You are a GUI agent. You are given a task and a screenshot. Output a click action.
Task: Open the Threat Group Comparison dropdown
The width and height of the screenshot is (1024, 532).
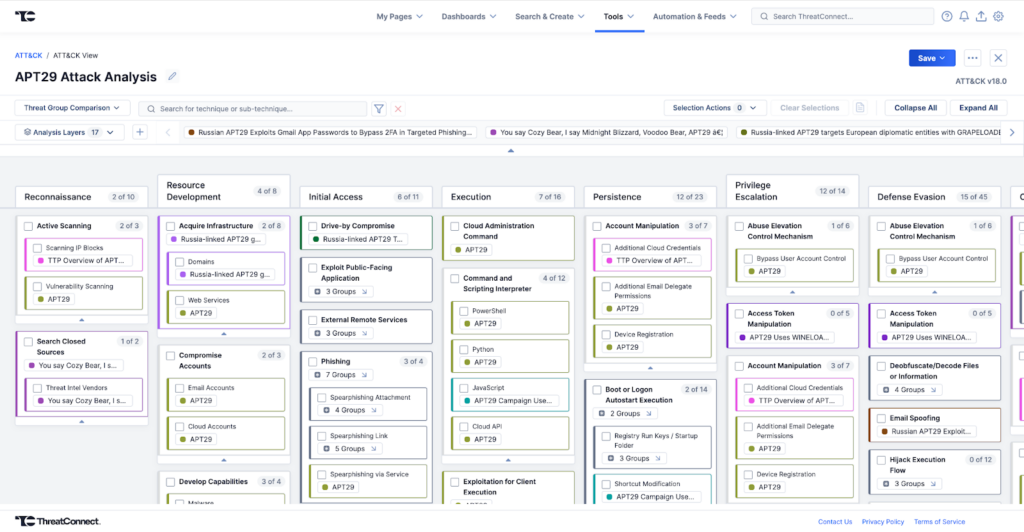72,108
